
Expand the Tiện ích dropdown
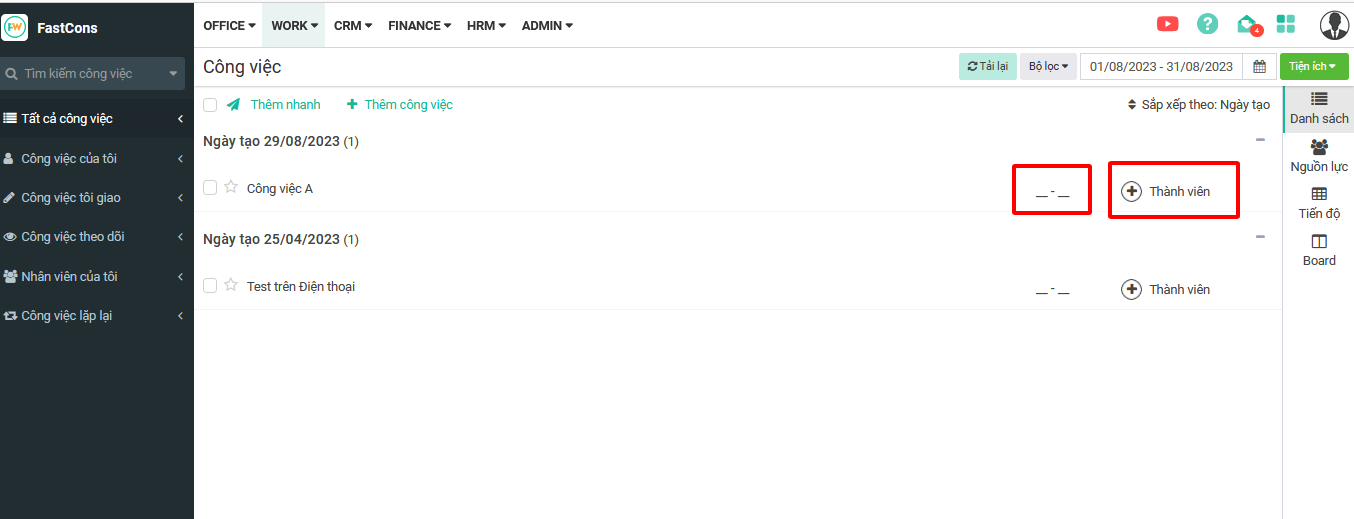1313,67
